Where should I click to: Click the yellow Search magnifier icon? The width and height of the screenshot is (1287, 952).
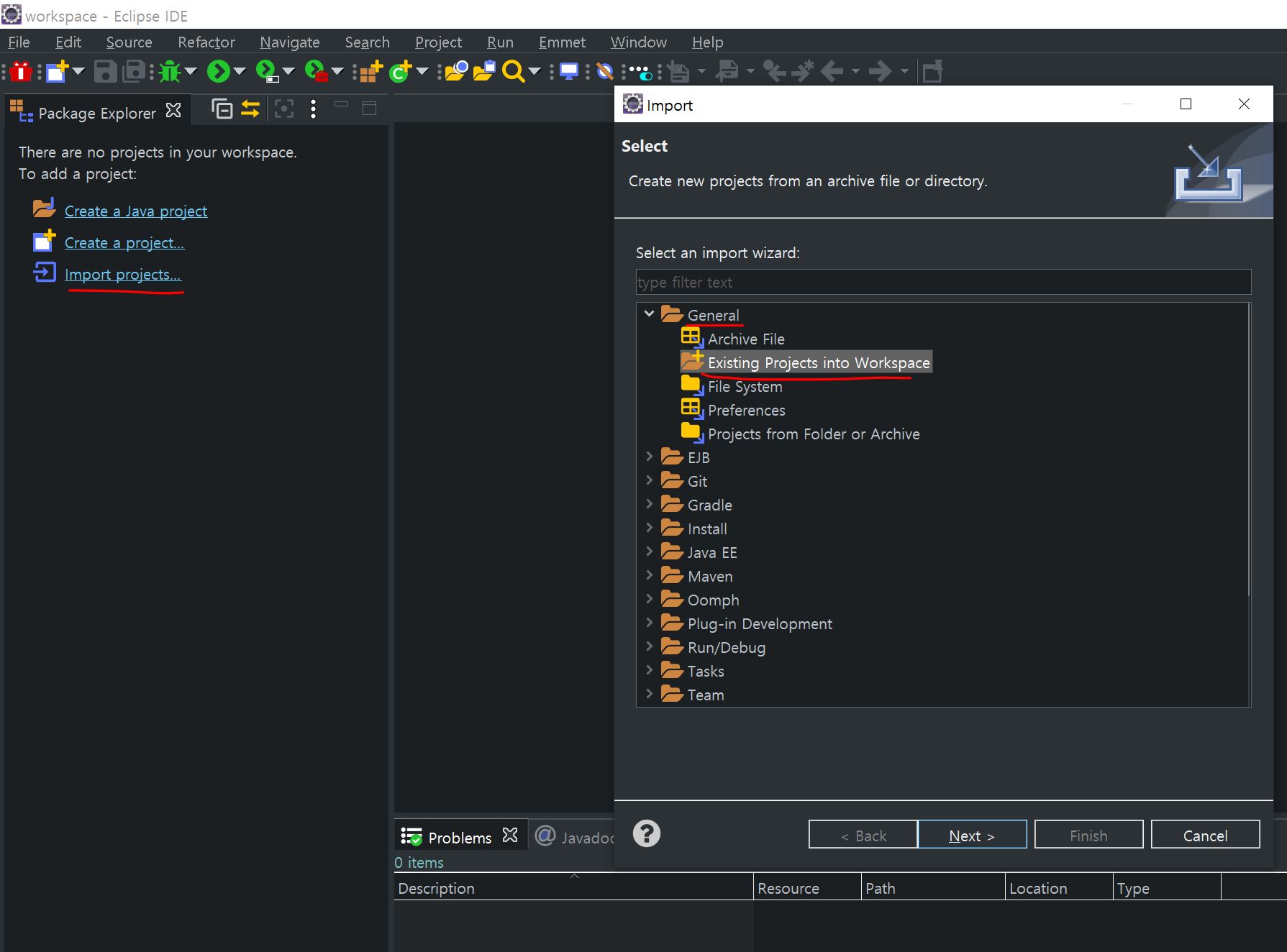pos(513,71)
